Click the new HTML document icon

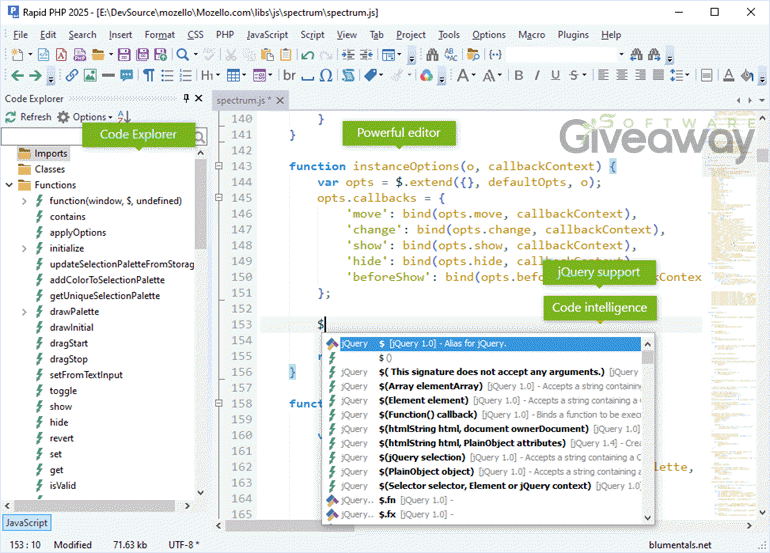coord(44,55)
